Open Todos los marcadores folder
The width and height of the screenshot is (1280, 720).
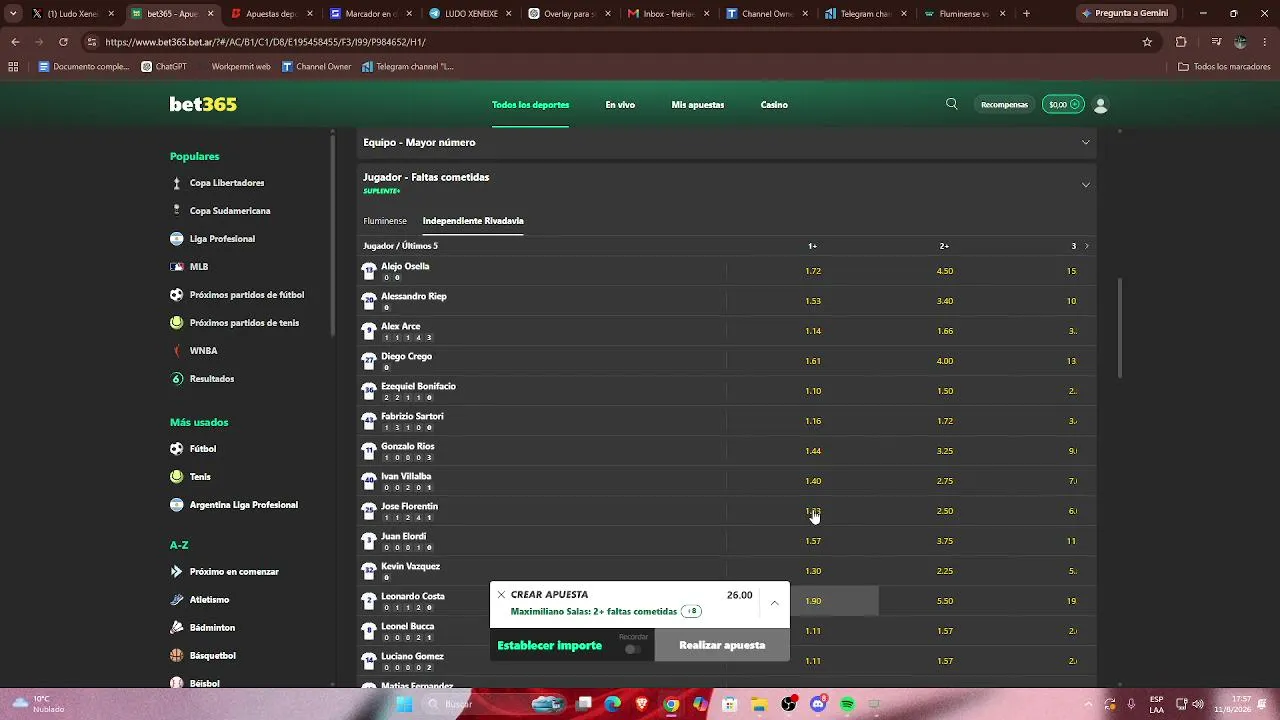coord(1225,67)
